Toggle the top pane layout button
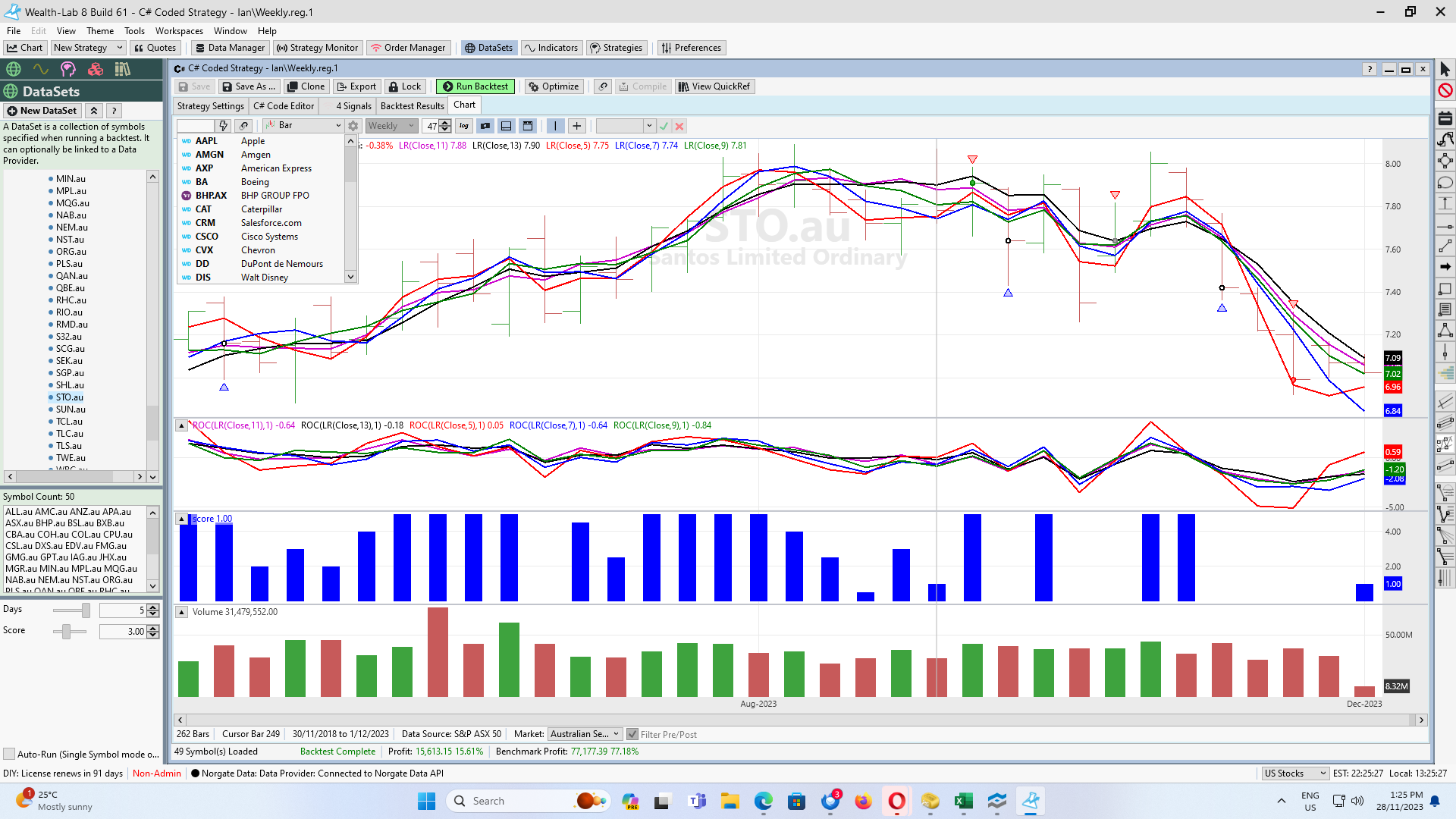 528,126
